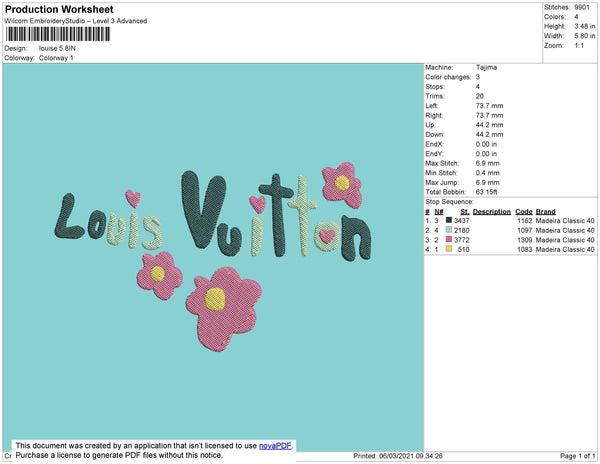Click the design name 'louise 5.8IN'

(57, 48)
